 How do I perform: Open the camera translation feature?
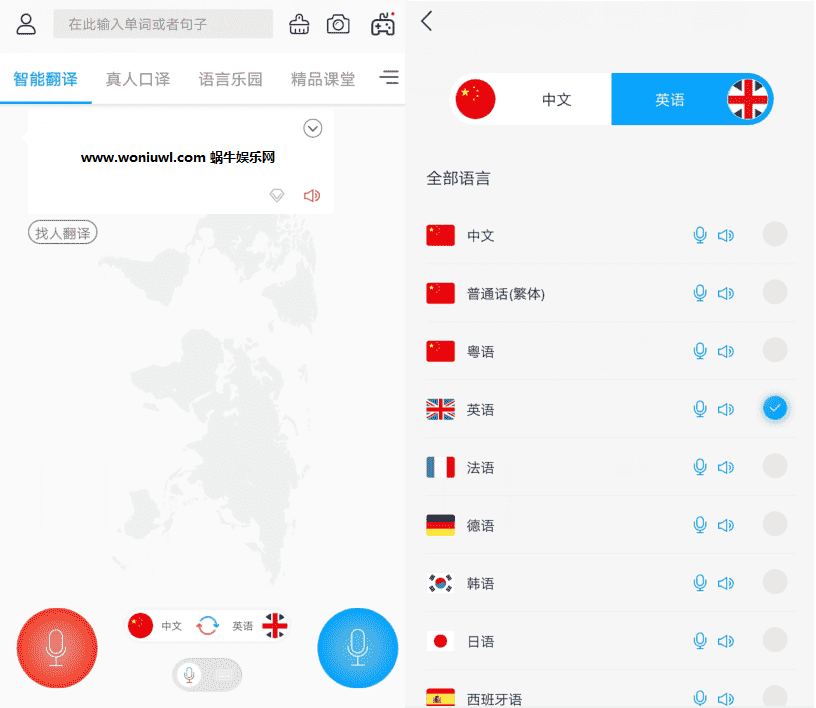tap(338, 24)
